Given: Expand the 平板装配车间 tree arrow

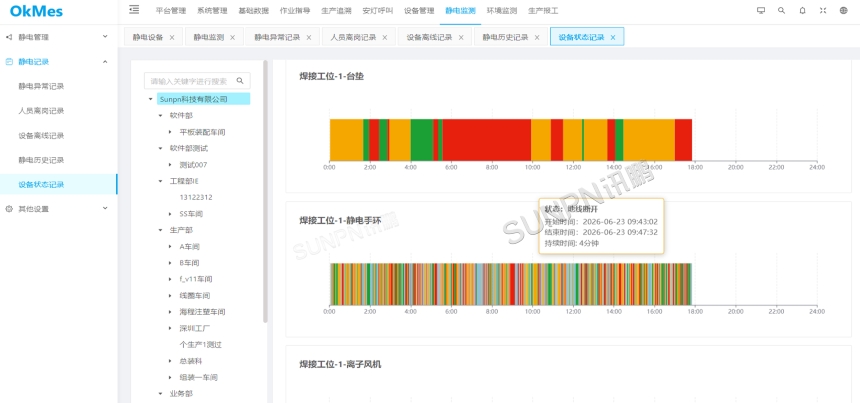Looking at the screenshot, I should 171,132.
